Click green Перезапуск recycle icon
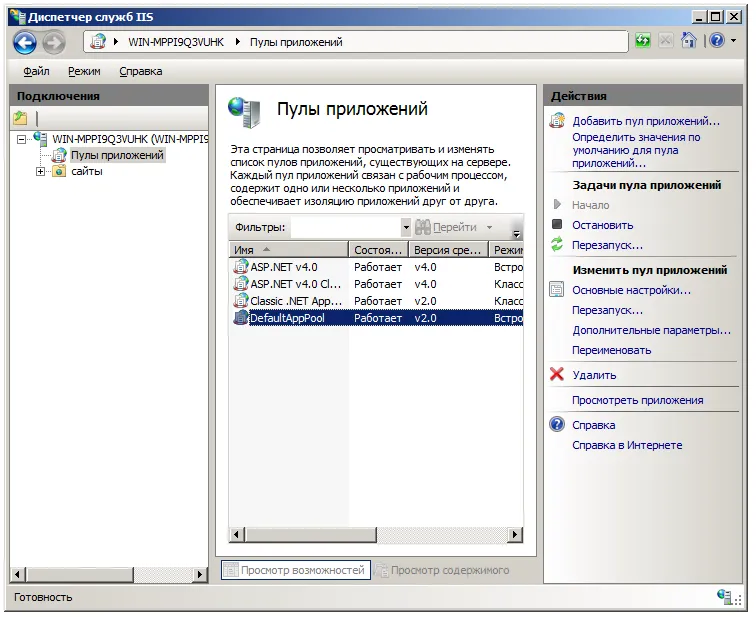The image size is (756, 617). coord(557,244)
